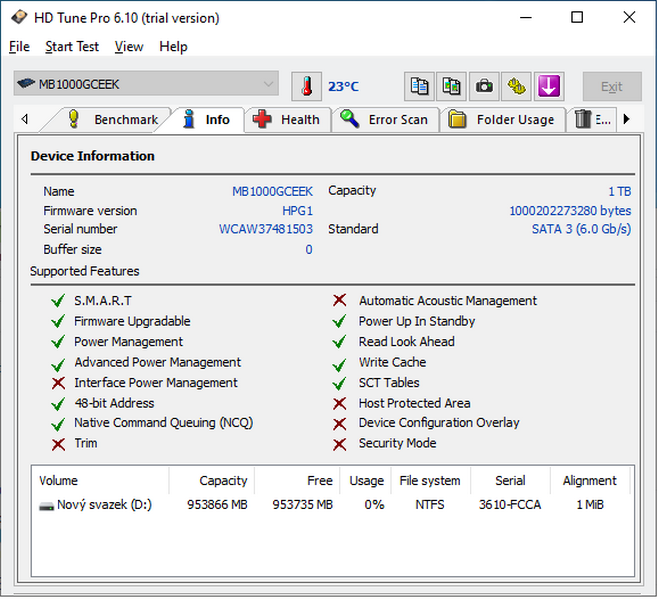659x600 pixels.
Task: Click the Alignment column header
Action: (590, 481)
